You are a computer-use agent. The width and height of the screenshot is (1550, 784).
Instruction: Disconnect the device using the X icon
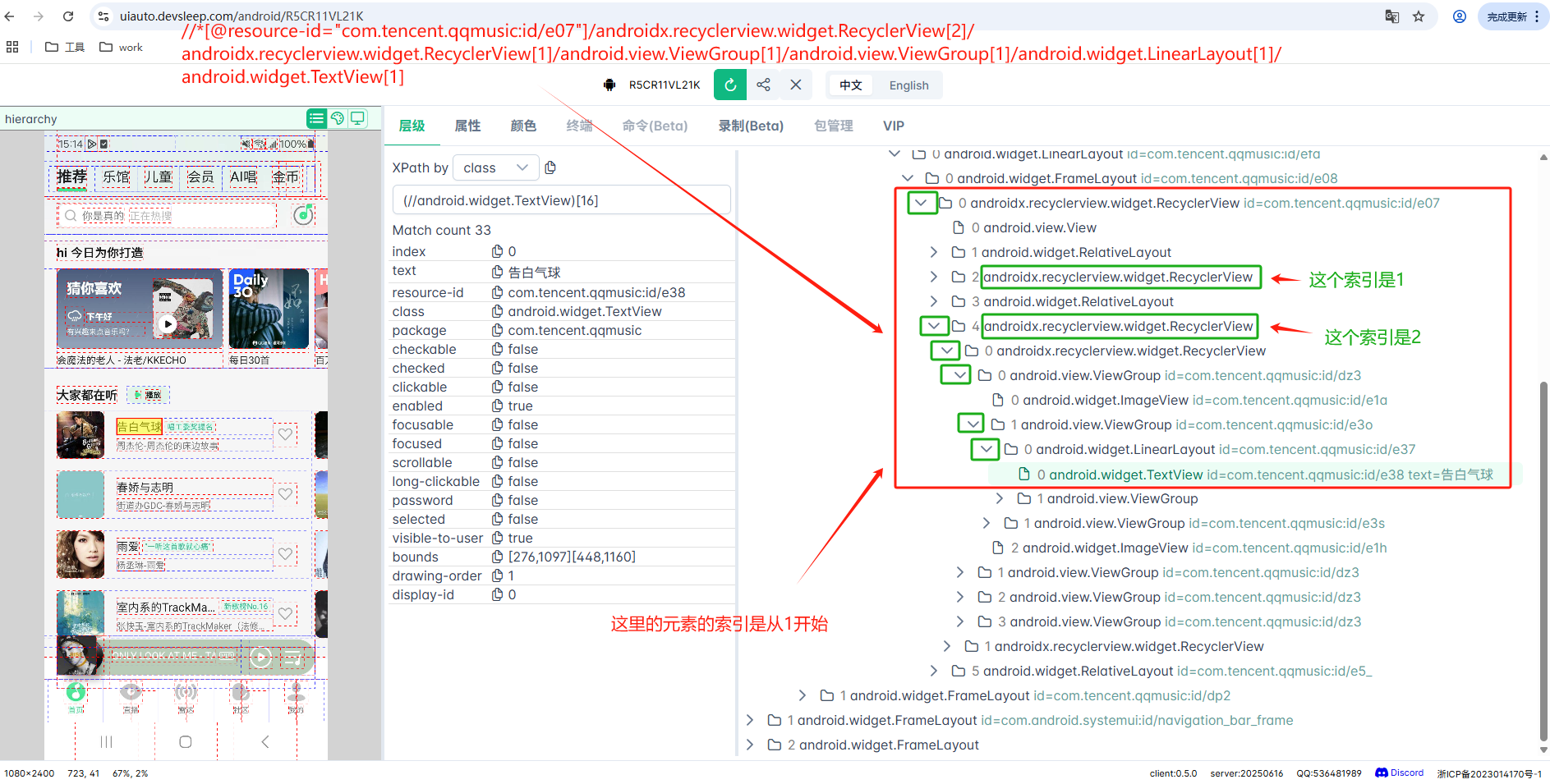795,85
